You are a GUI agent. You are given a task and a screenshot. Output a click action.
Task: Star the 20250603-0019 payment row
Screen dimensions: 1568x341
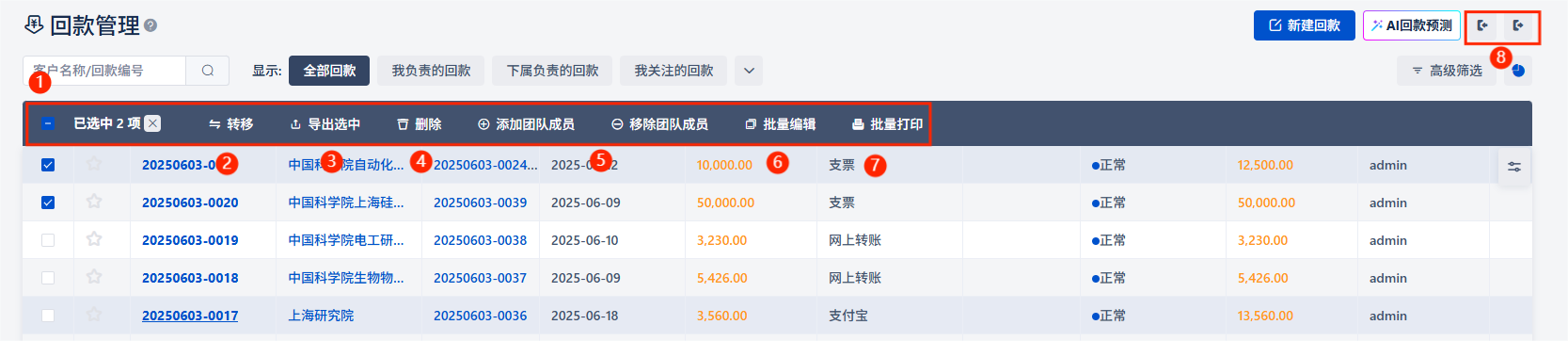click(x=94, y=239)
